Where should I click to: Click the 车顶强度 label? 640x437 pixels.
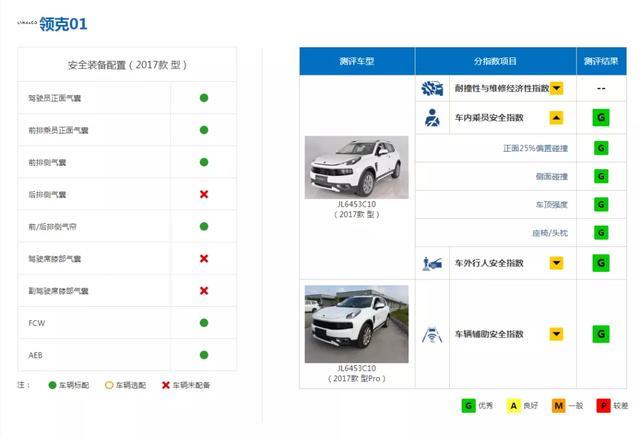click(552, 204)
